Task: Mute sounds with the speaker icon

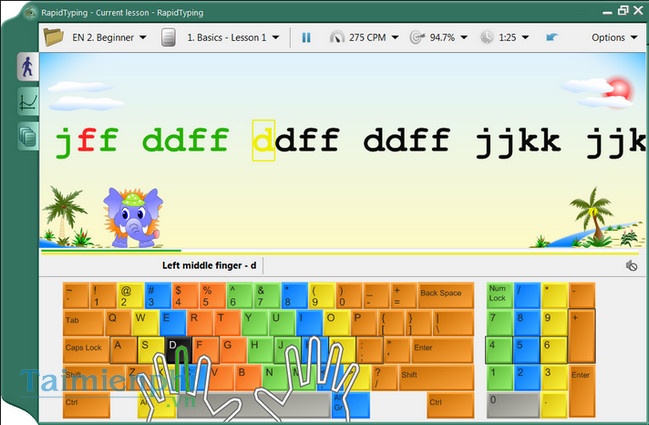Action: click(x=631, y=265)
